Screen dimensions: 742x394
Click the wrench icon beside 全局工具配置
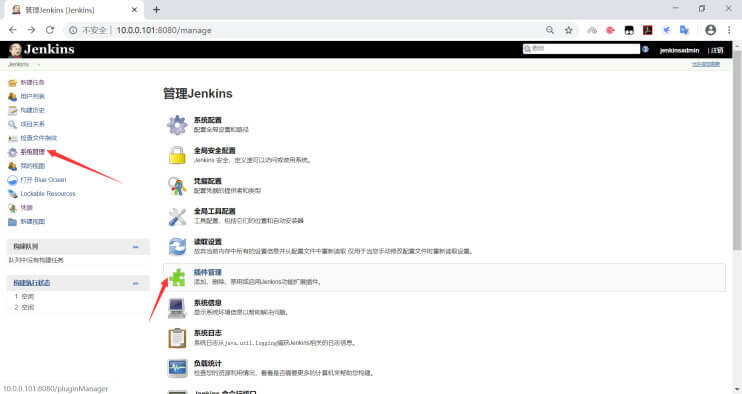pyautogui.click(x=177, y=216)
